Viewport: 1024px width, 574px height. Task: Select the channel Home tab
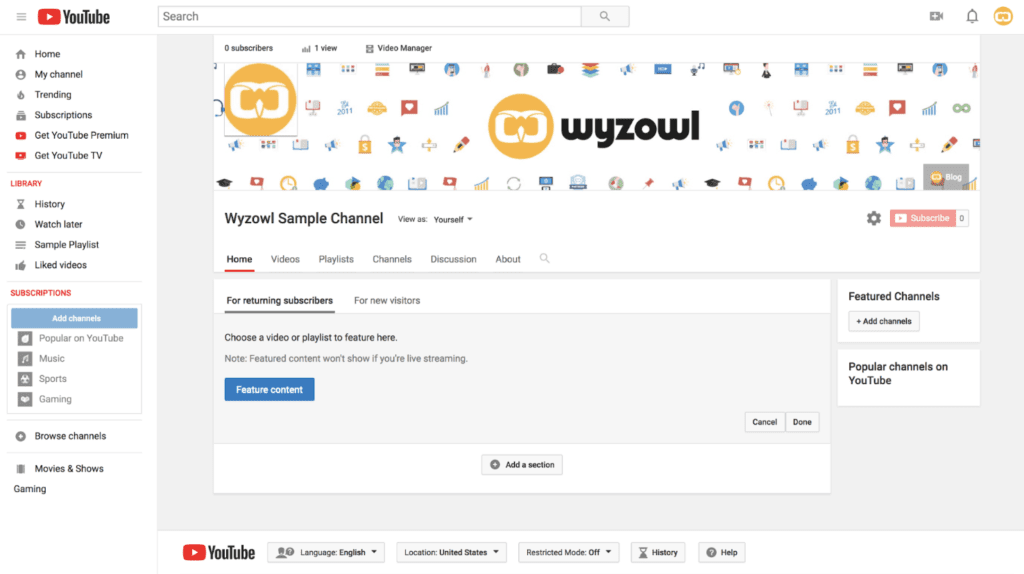pos(239,259)
